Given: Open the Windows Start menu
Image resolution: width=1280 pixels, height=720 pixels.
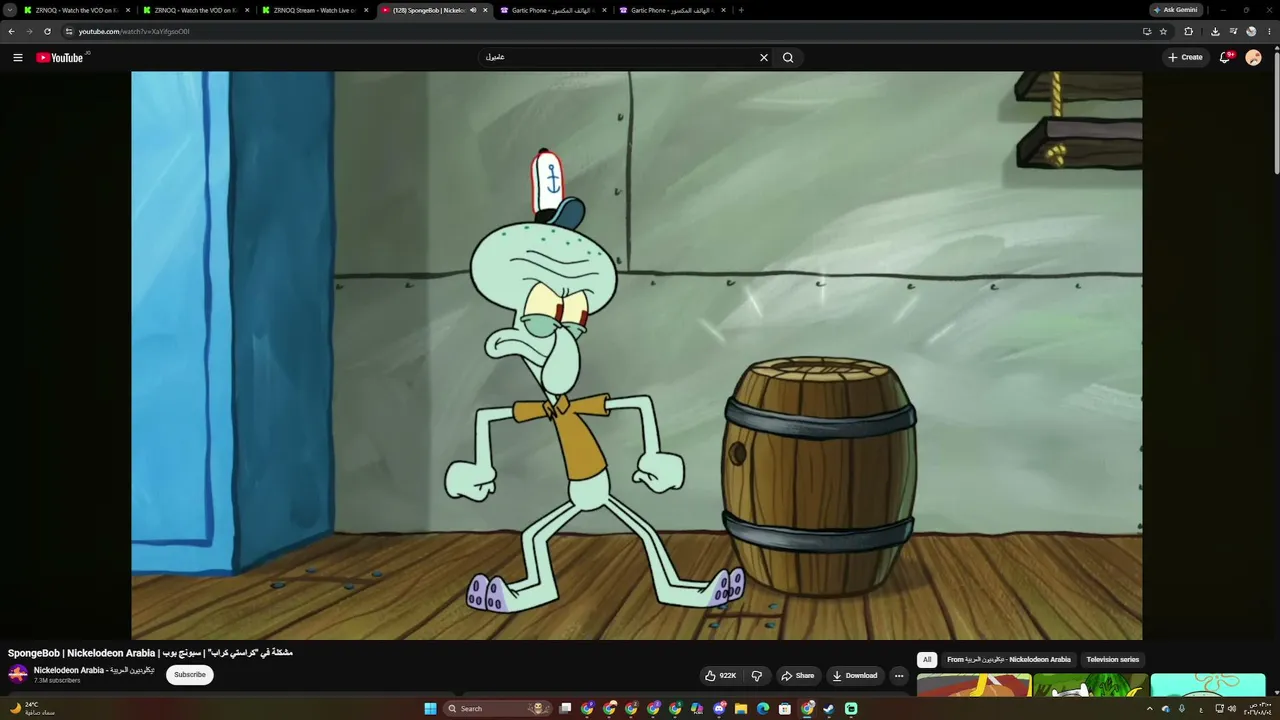Looking at the screenshot, I should coord(430,709).
